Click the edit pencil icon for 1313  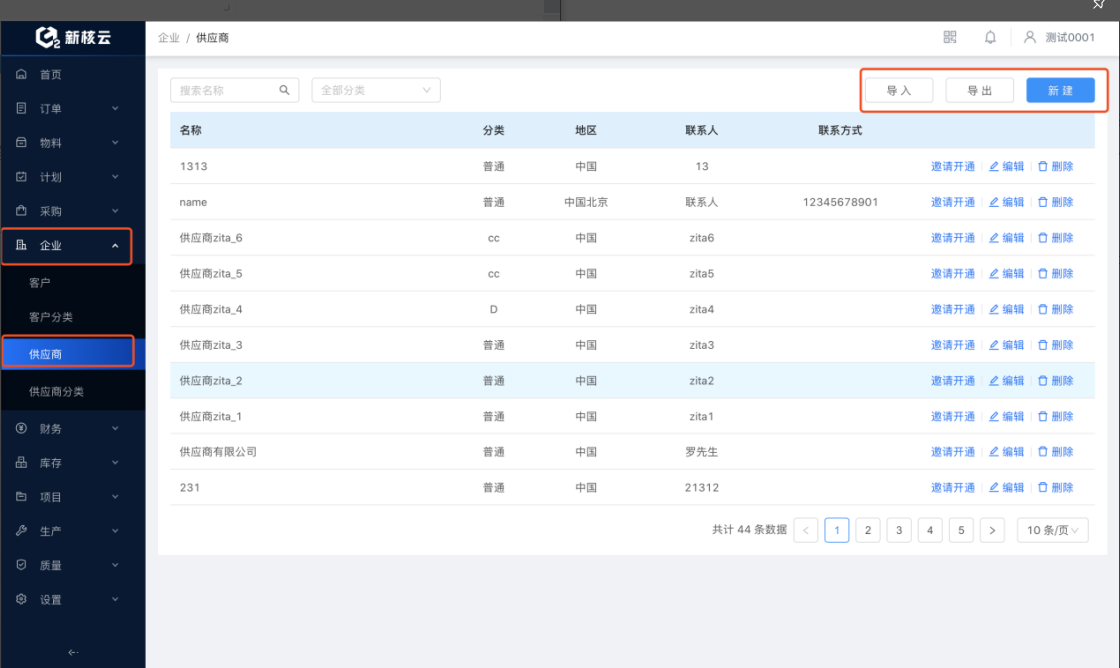click(994, 166)
